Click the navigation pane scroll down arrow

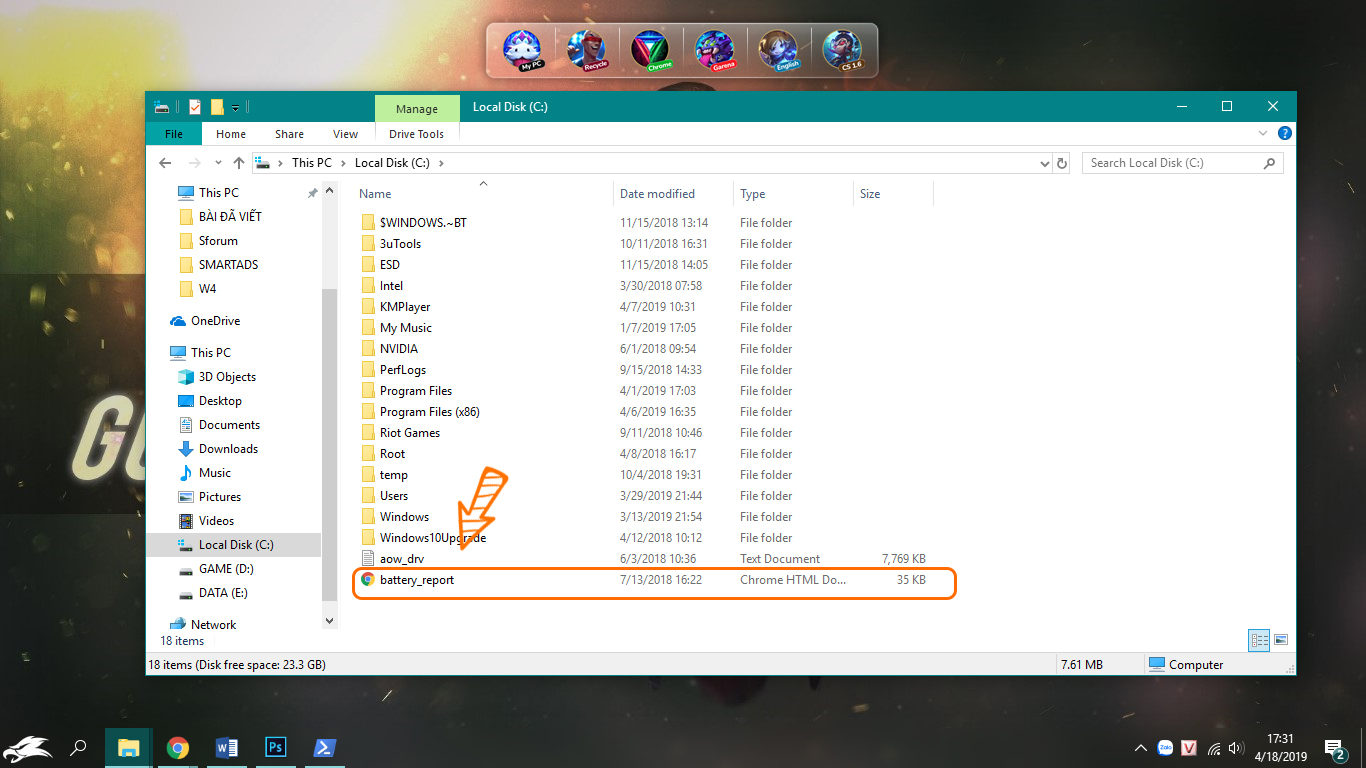coord(330,621)
